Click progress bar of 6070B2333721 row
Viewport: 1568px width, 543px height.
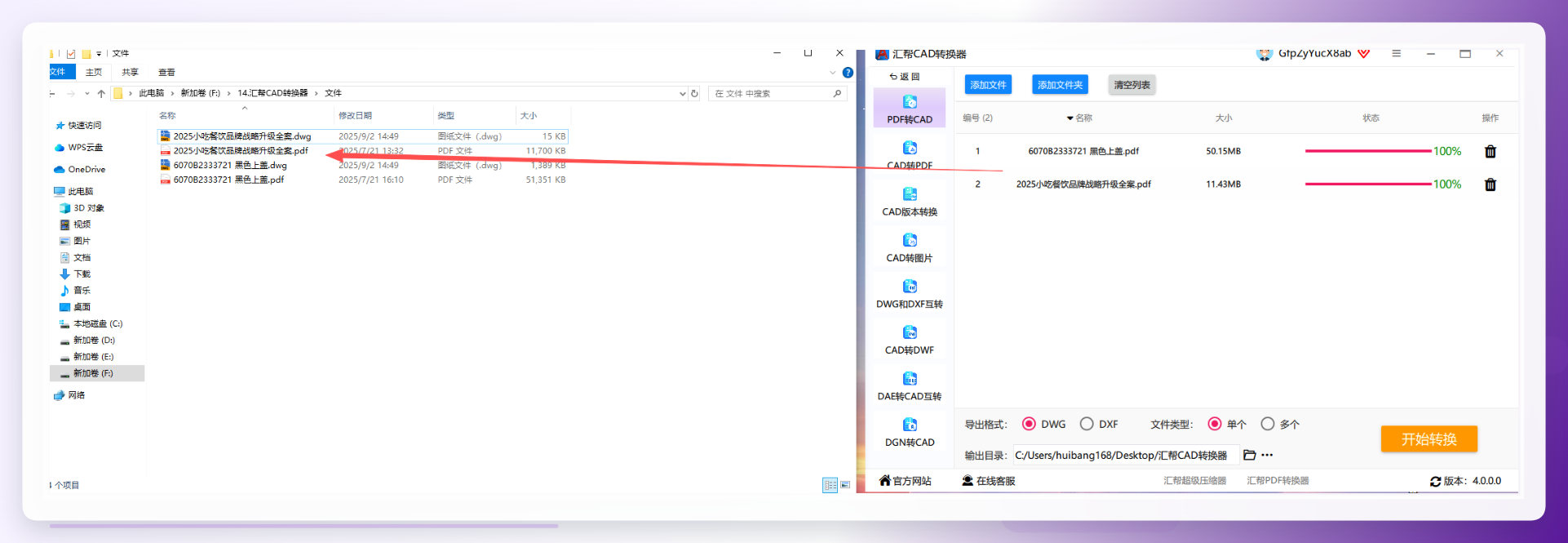pyautogui.click(x=1368, y=151)
